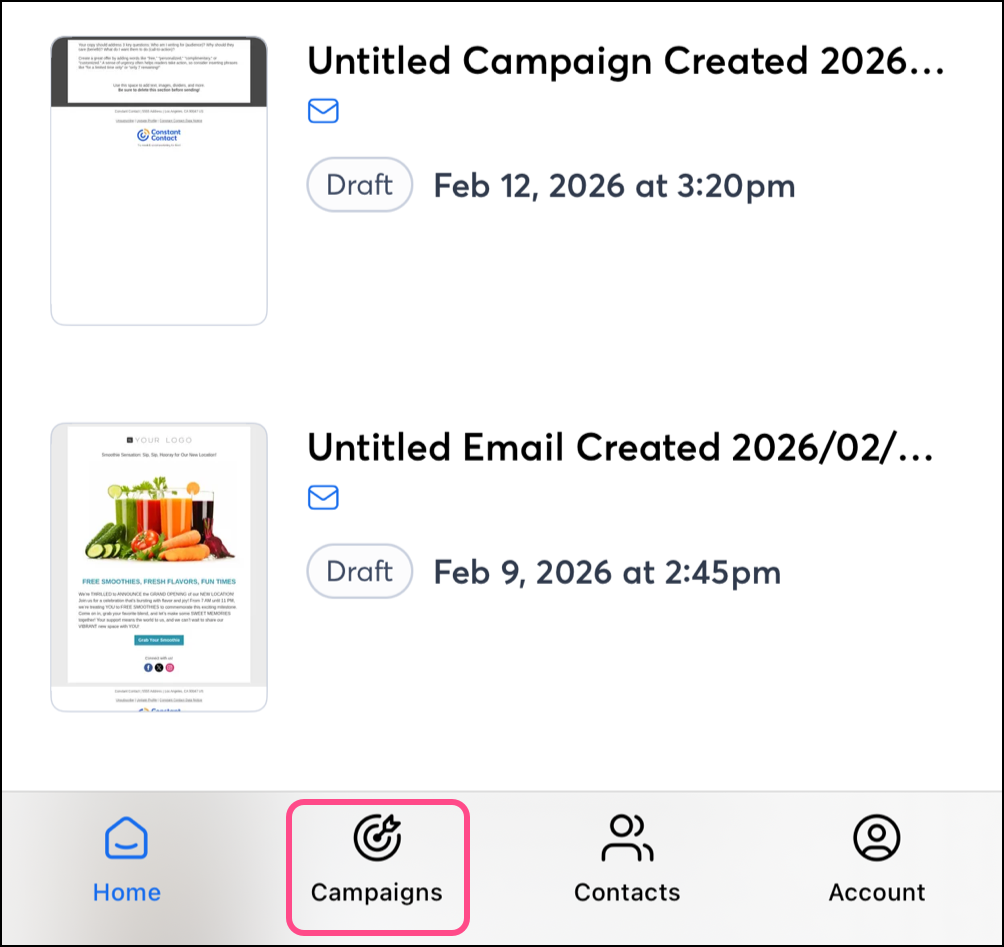This screenshot has width=1004, height=947.
Task: Open Contacts using the people icon
Action: coord(627,838)
